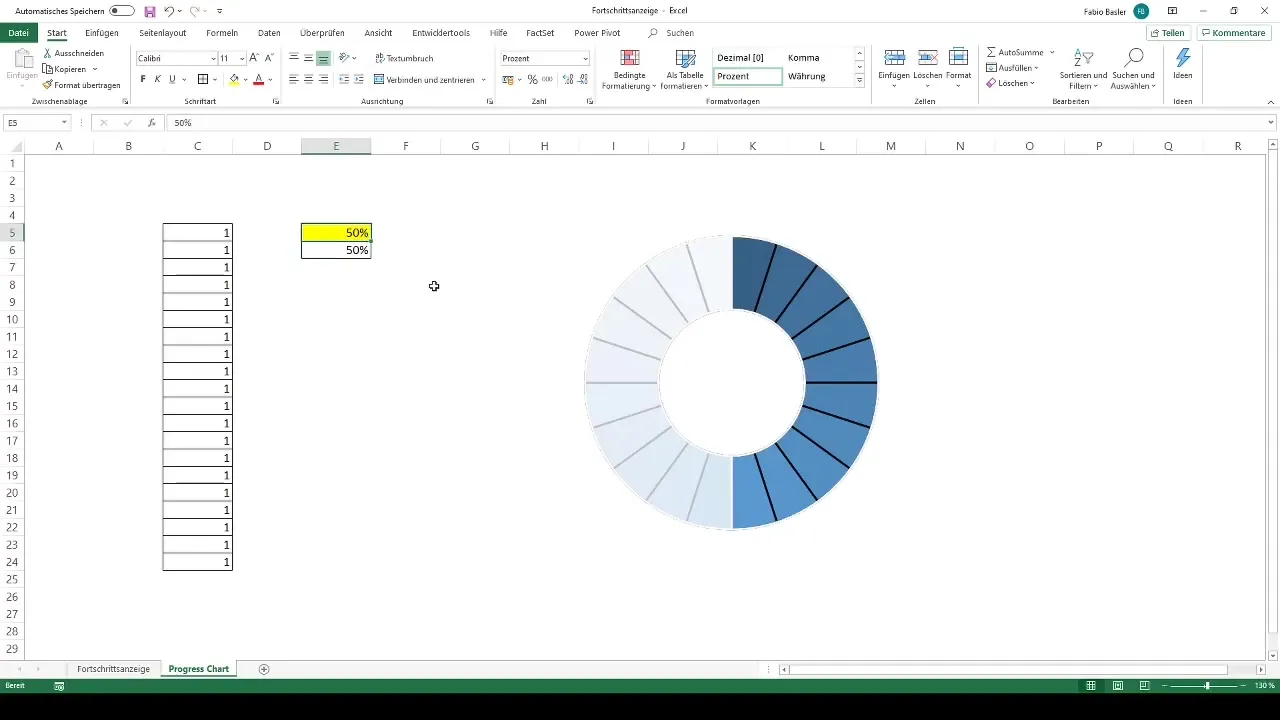Open the Einfügen ribbon tab
Viewport: 1280px width, 720px height.
pos(102,33)
